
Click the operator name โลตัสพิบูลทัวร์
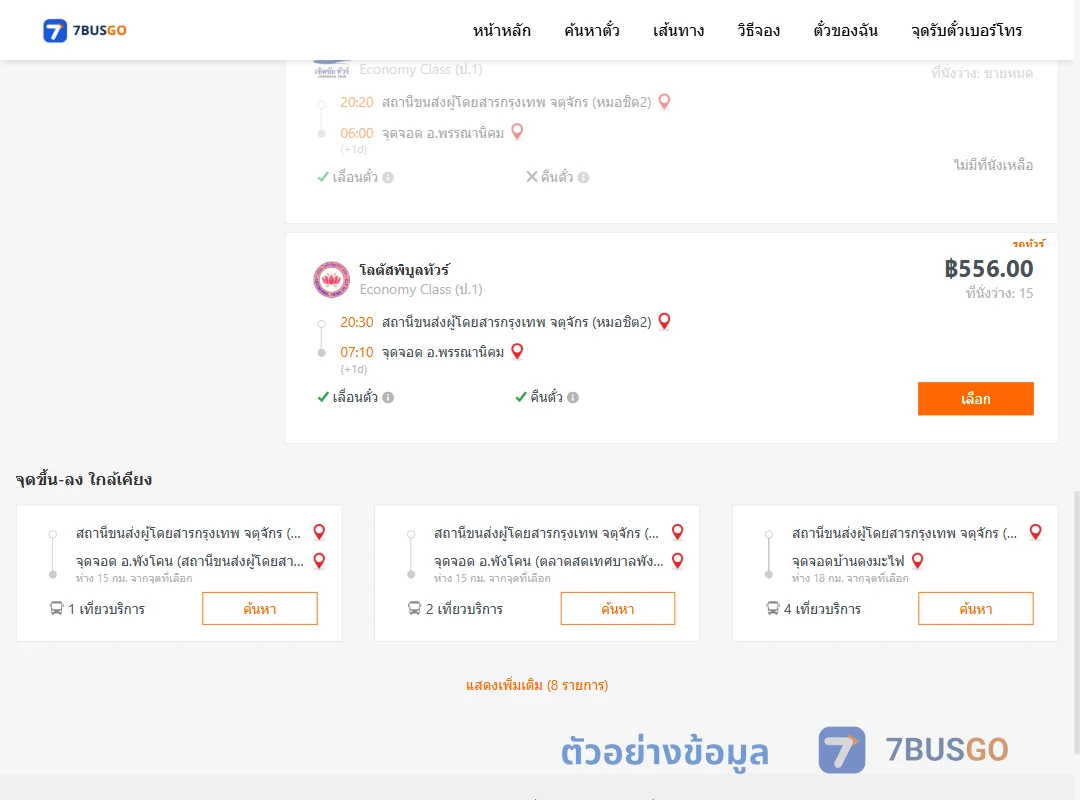point(404,269)
